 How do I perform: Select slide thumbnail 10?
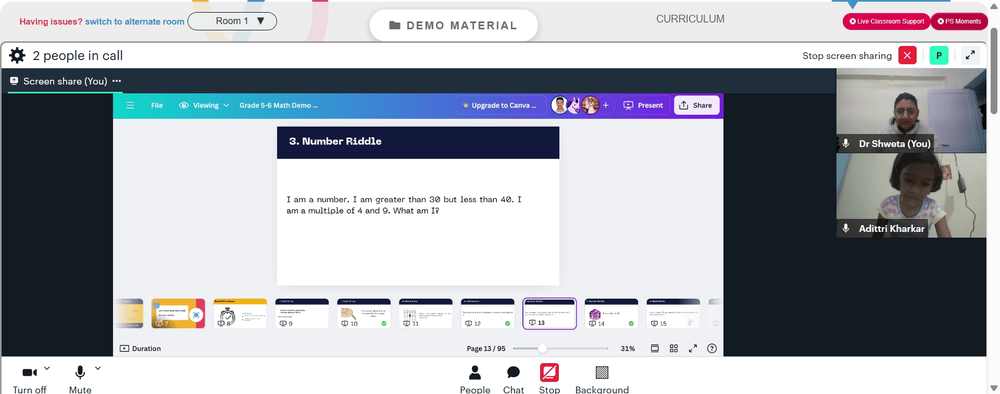(x=364, y=314)
